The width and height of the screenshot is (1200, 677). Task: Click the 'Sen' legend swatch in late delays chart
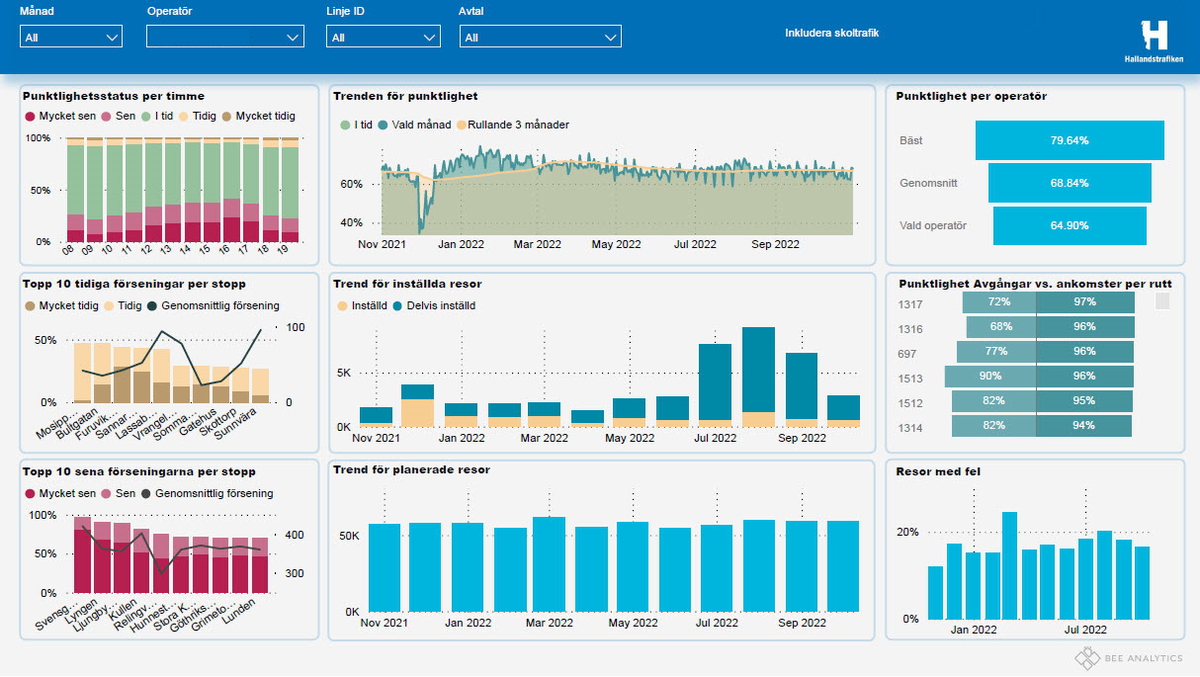105,493
